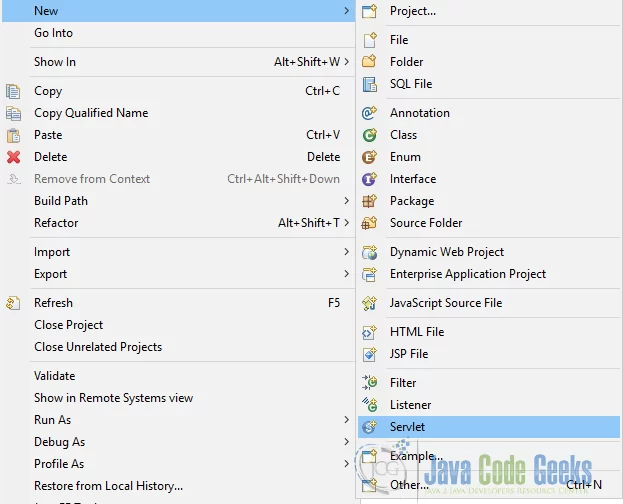Image resolution: width=623 pixels, height=504 pixels.
Task: Click the JSP File icon
Action: [370, 354]
